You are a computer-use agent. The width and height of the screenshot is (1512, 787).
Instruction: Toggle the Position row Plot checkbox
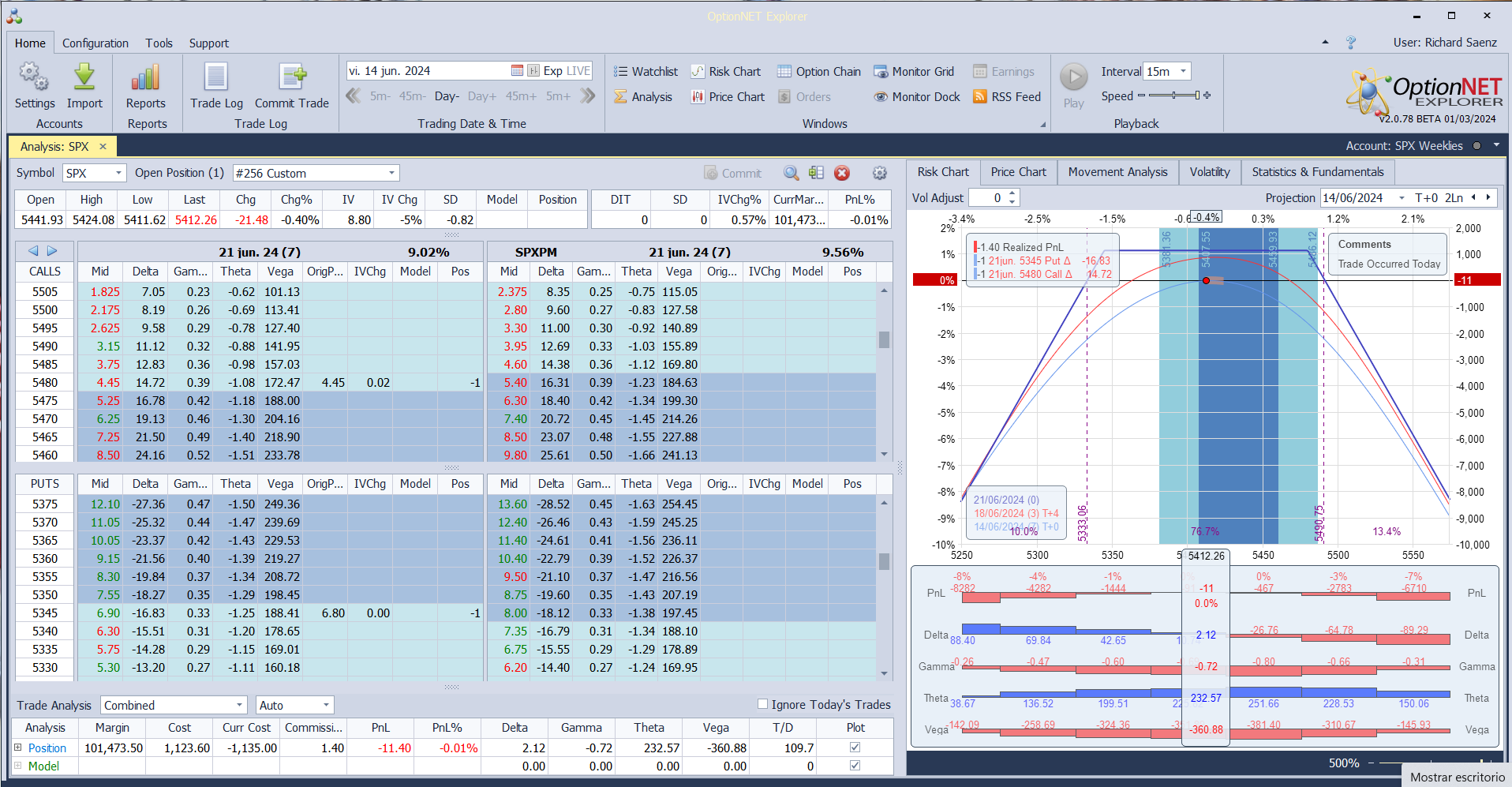coord(855,748)
